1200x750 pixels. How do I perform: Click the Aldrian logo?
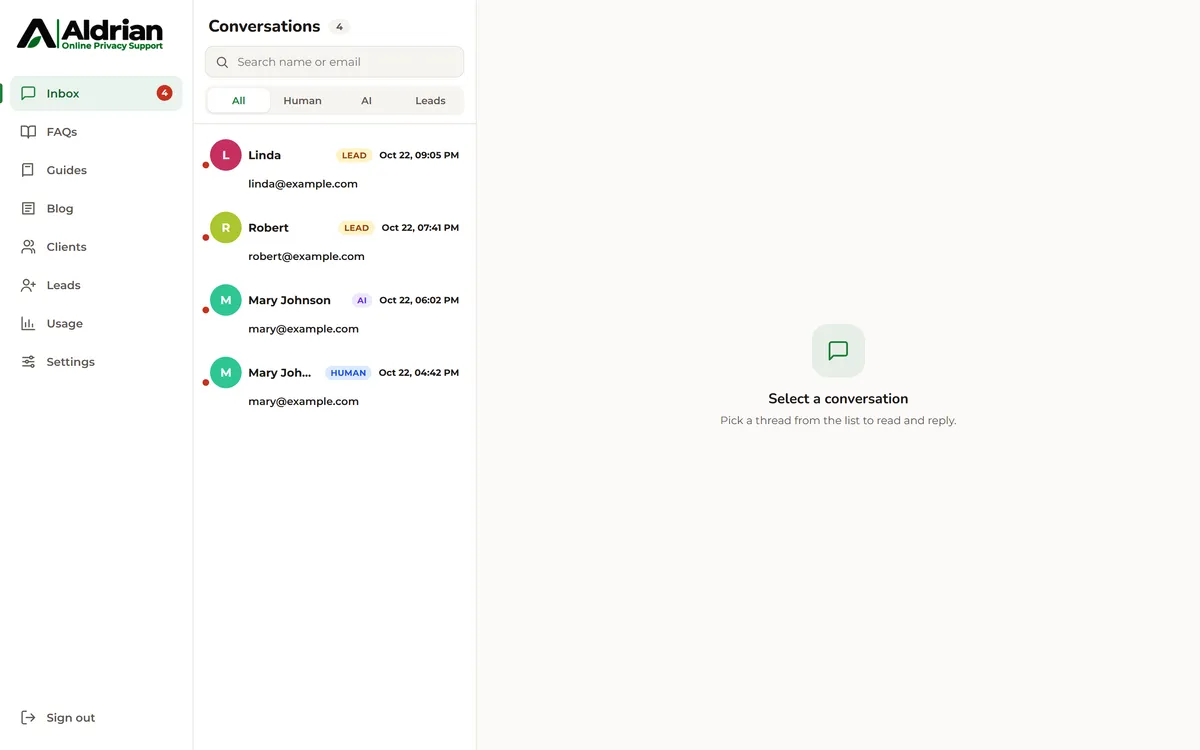click(90, 33)
